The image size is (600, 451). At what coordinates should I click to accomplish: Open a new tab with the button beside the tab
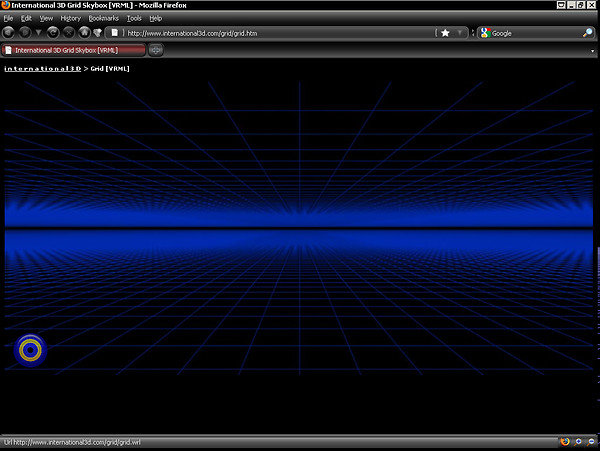pyautogui.click(x=156, y=50)
